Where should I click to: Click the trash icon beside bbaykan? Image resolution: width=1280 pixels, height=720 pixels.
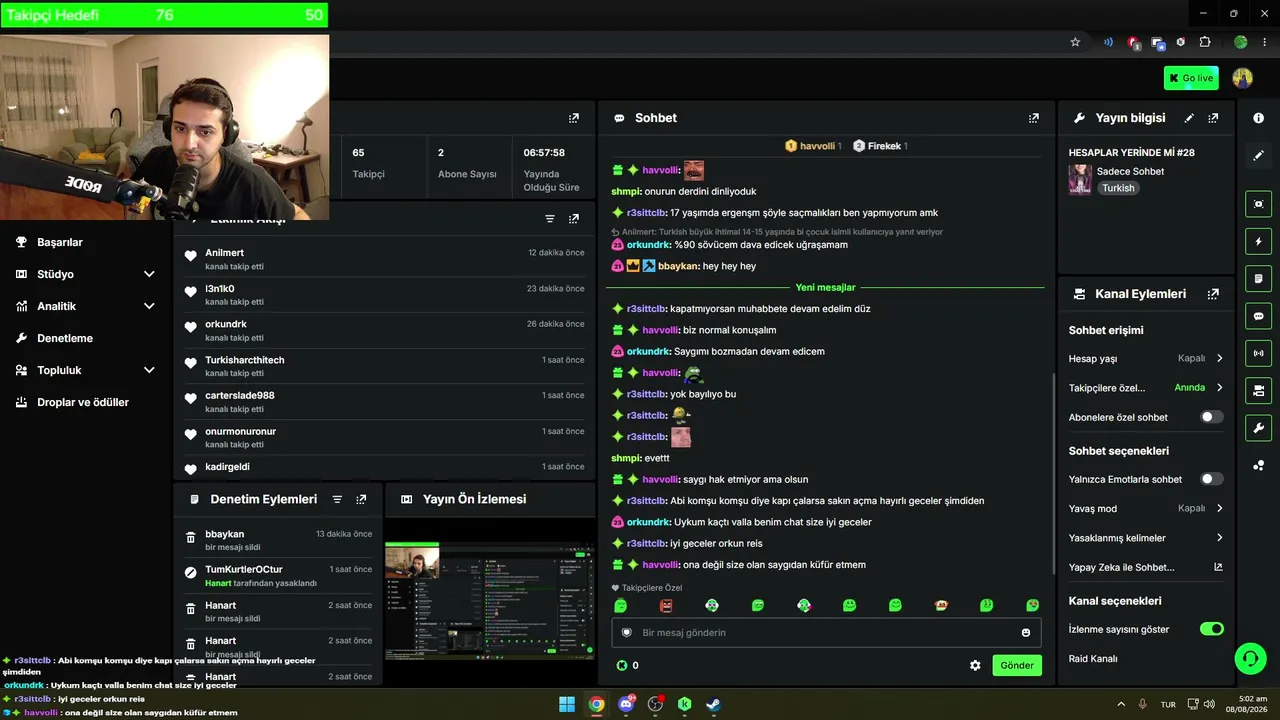tap(190, 538)
